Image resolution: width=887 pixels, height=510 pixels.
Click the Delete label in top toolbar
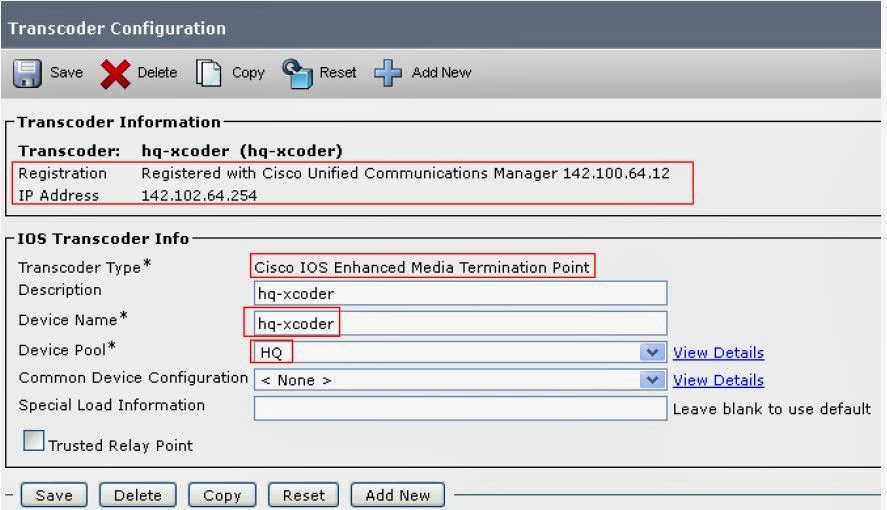point(157,72)
